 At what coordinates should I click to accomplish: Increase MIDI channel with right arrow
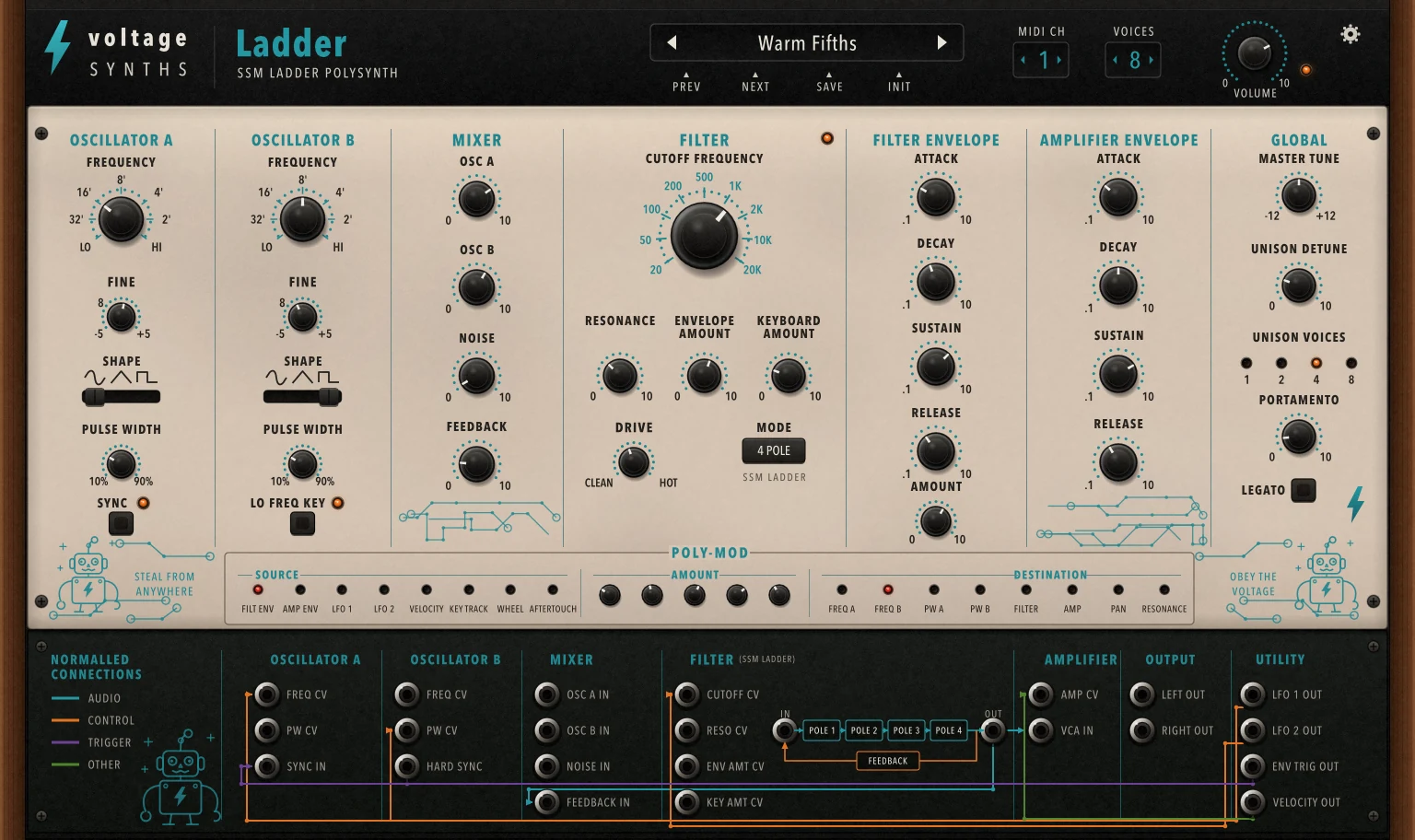tap(1059, 60)
